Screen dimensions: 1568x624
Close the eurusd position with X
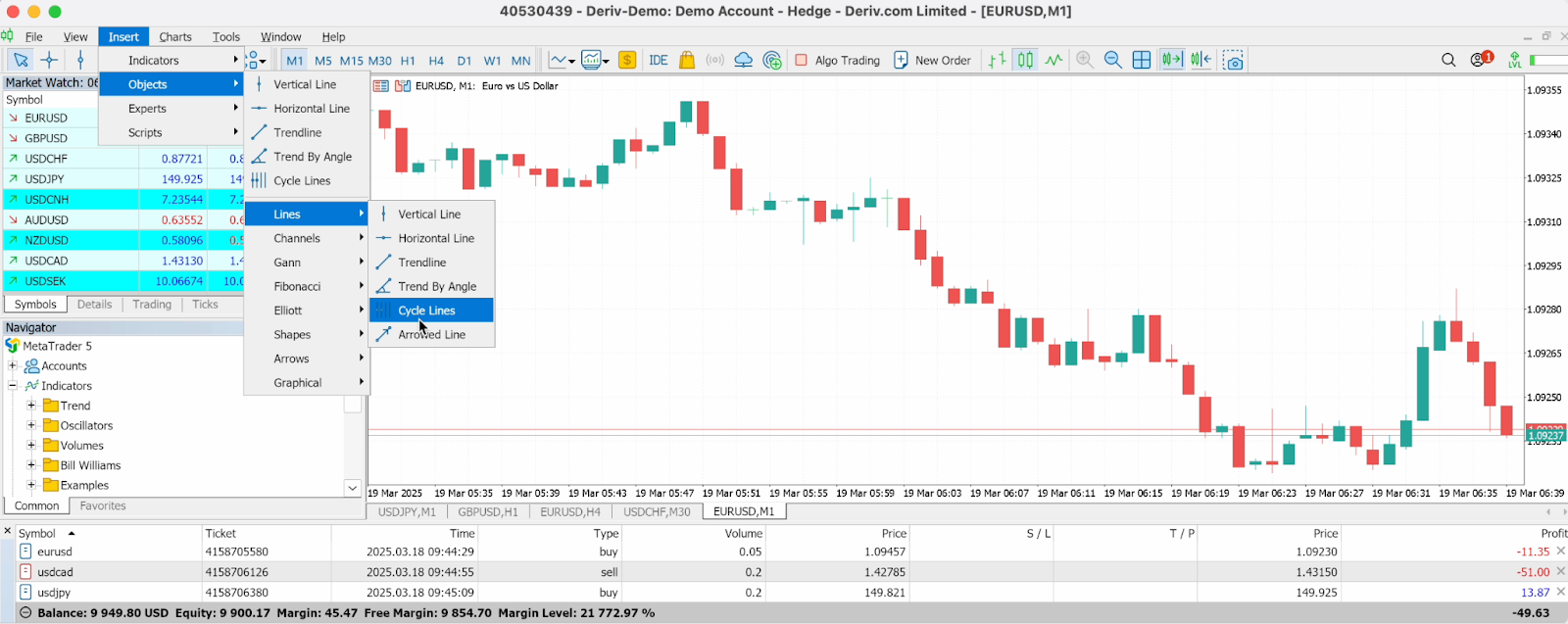pos(1560,552)
